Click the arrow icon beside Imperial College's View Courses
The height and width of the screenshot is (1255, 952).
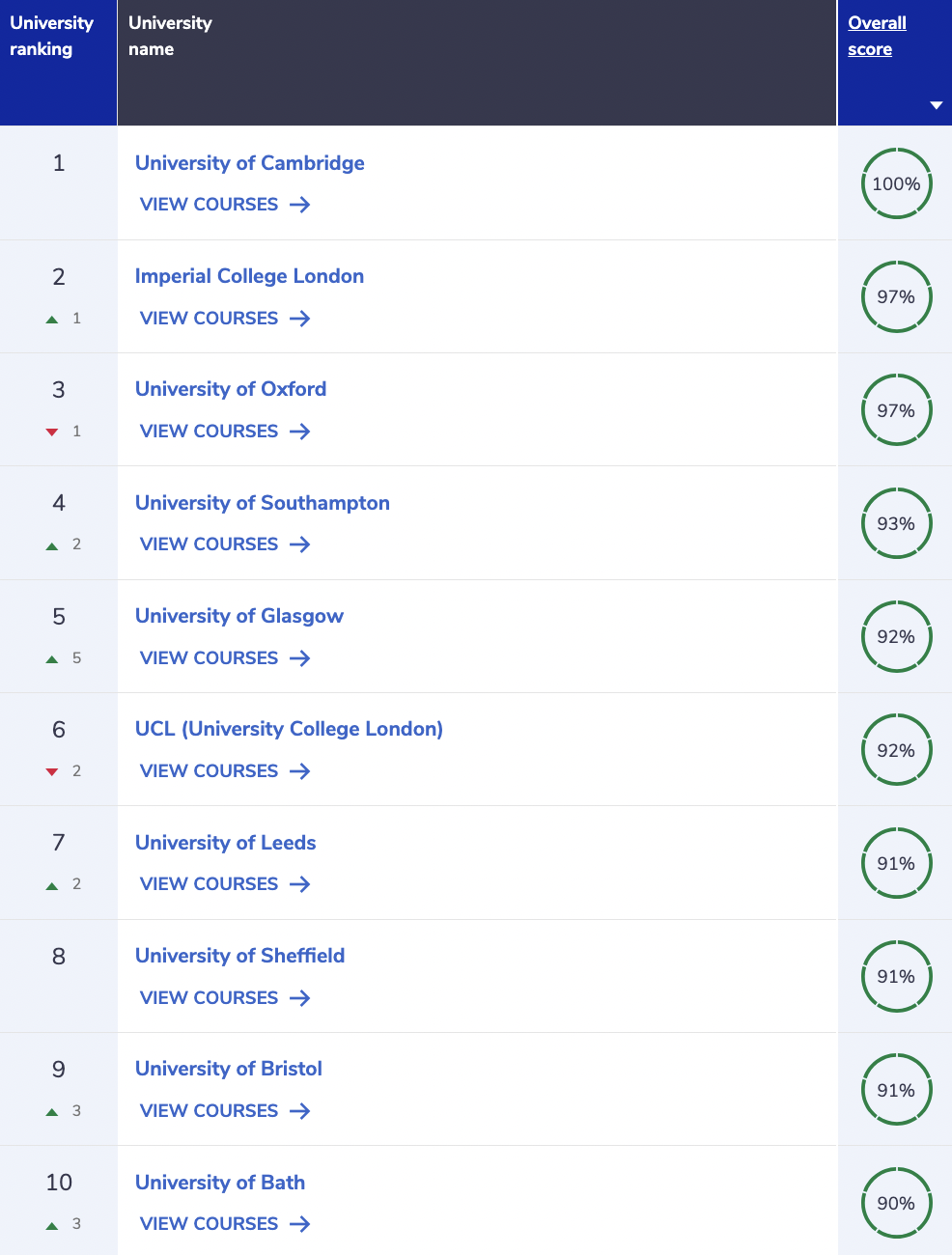tap(300, 319)
